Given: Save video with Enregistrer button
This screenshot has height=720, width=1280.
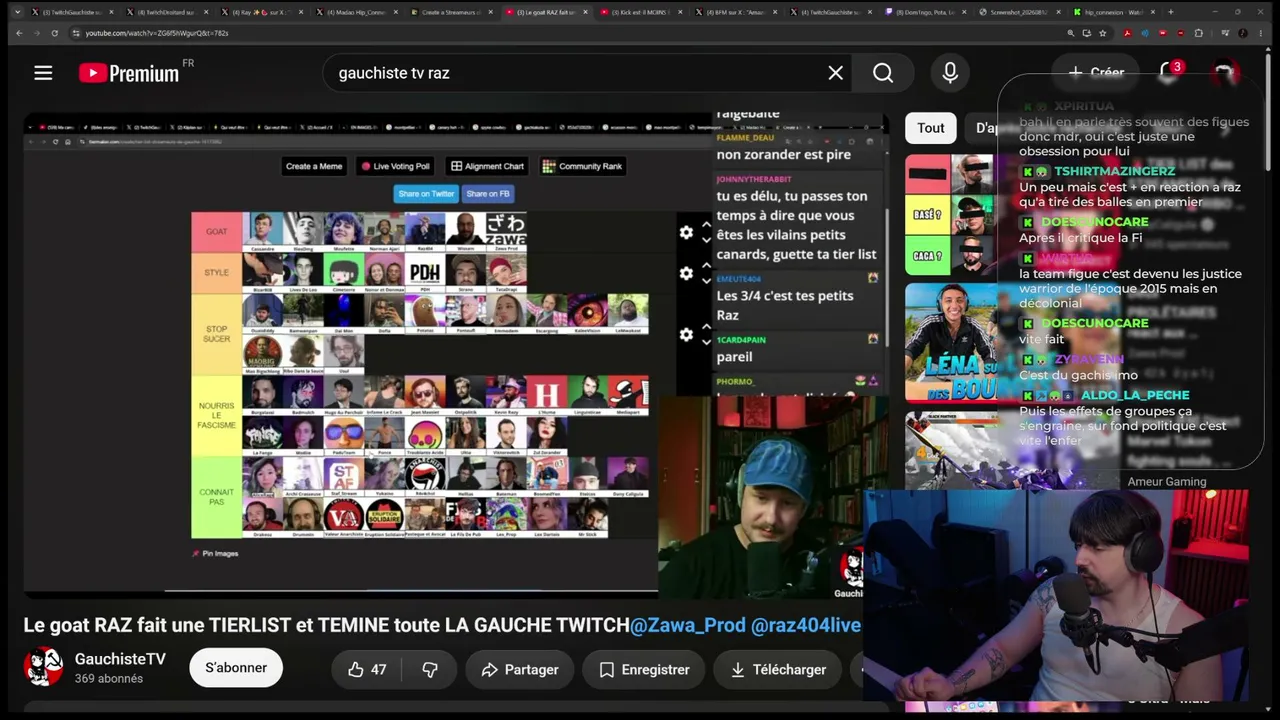Looking at the screenshot, I should [644, 670].
